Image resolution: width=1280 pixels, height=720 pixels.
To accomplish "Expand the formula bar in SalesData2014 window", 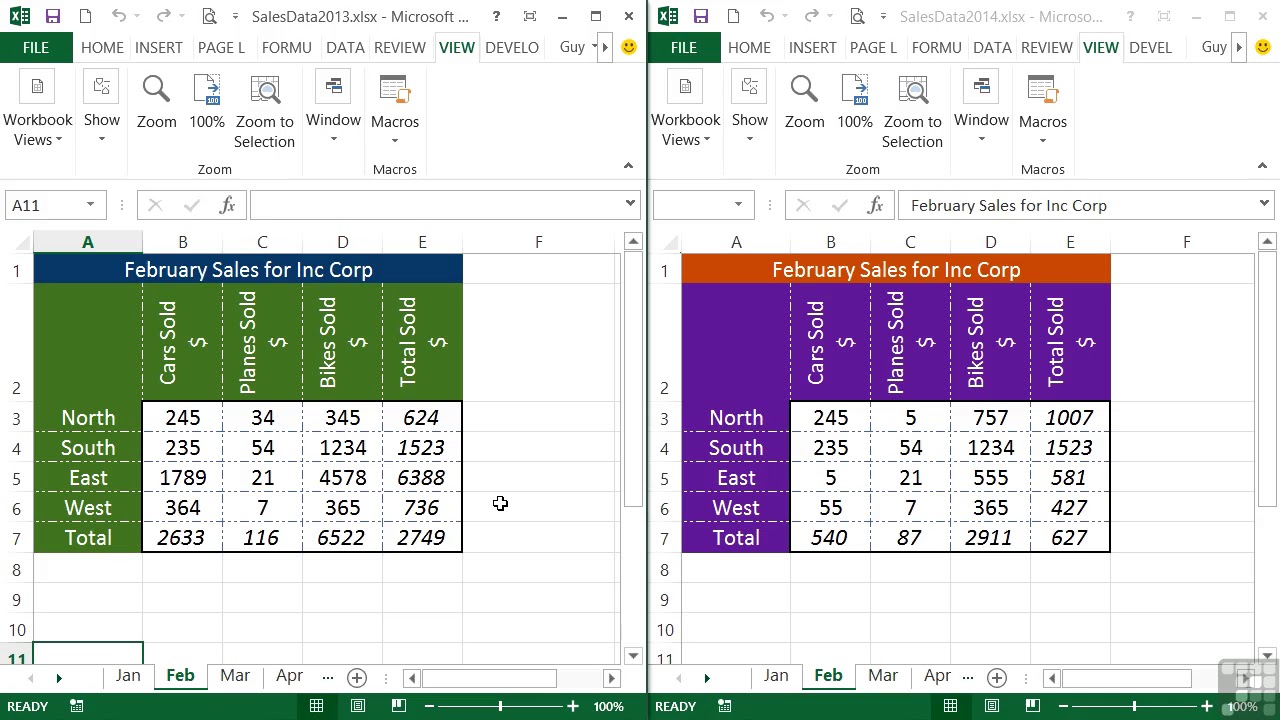I will [1264, 204].
